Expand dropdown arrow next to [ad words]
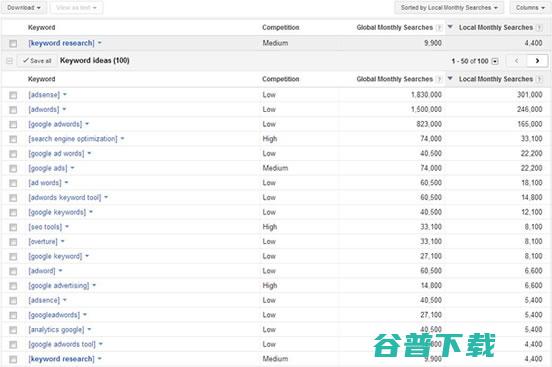Screen dimensions: 552x367 pos(66,182)
